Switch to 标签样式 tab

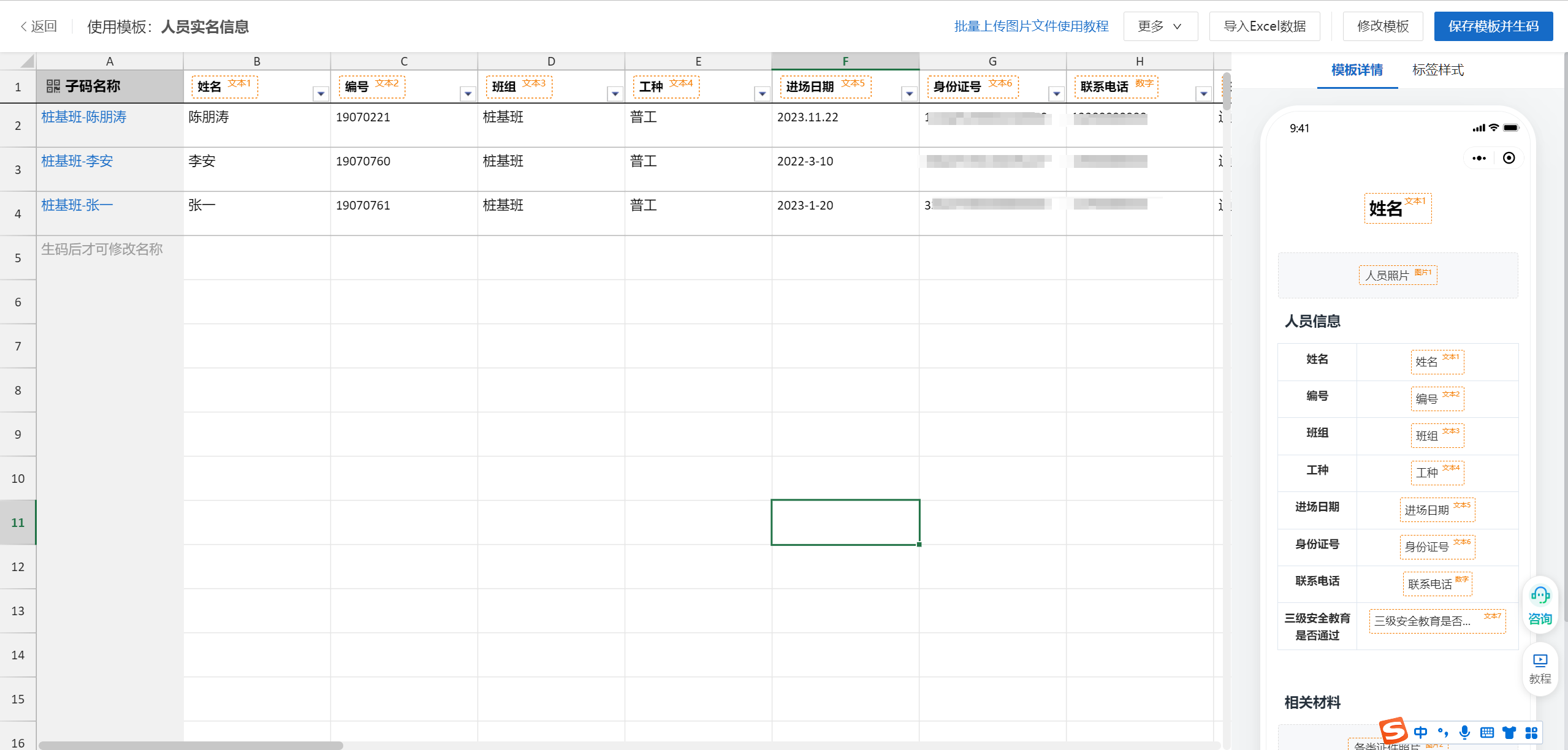(1437, 70)
